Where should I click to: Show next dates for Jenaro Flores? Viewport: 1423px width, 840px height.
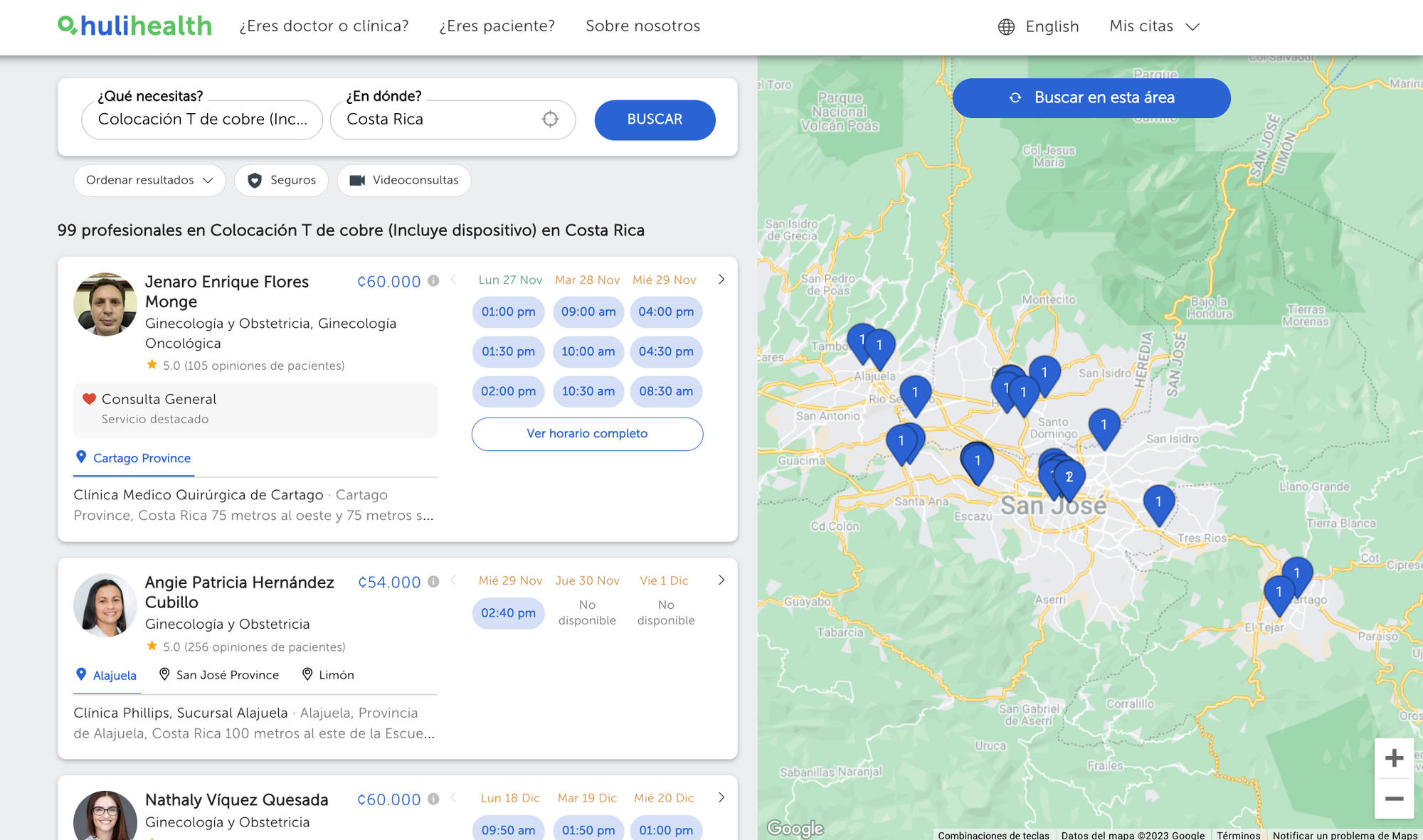tap(721, 280)
